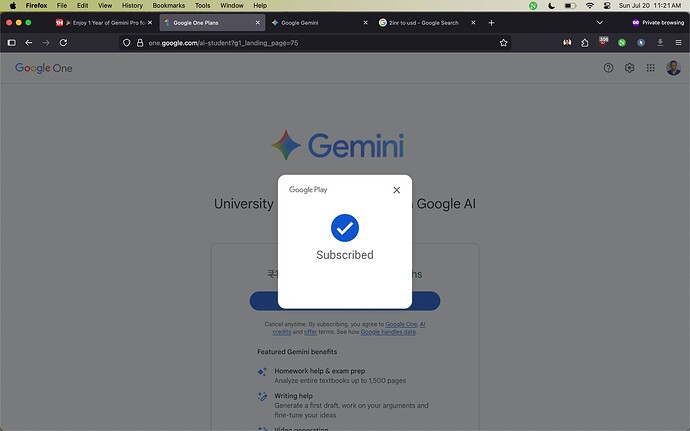Open the Google account profile picture
The width and height of the screenshot is (690, 431).
[x=673, y=68]
